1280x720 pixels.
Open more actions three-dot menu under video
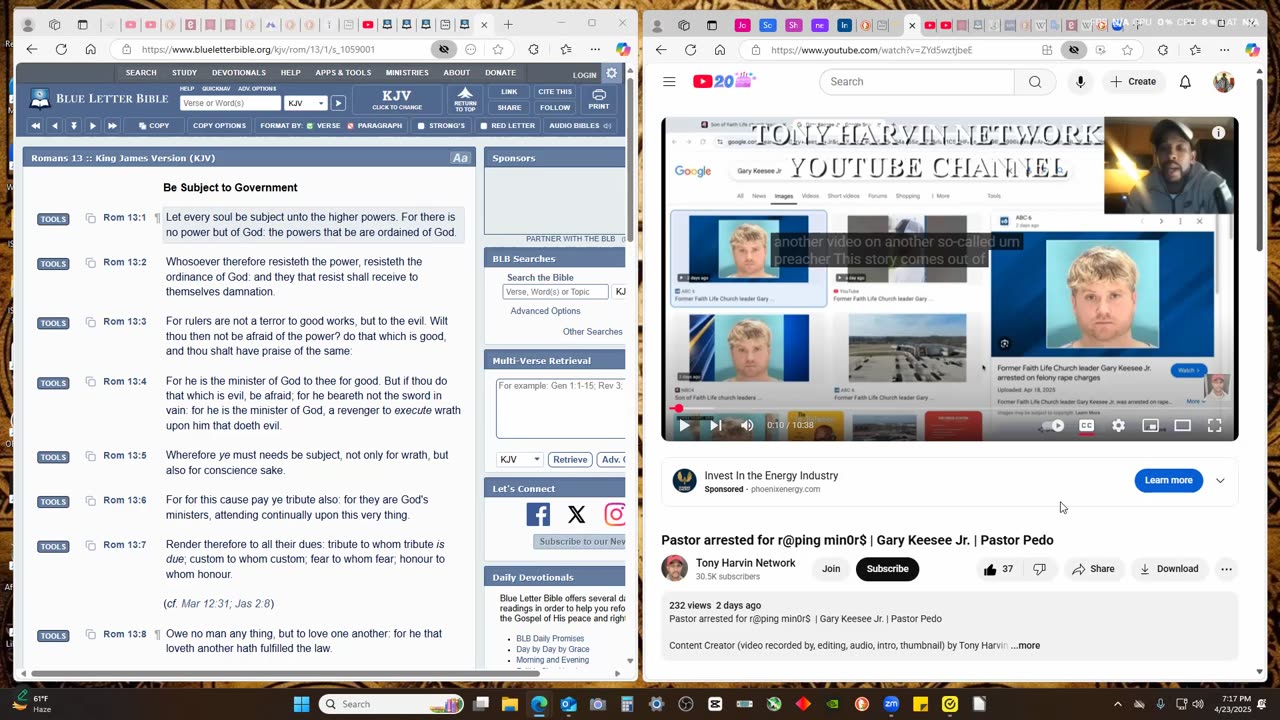[x=1226, y=569]
